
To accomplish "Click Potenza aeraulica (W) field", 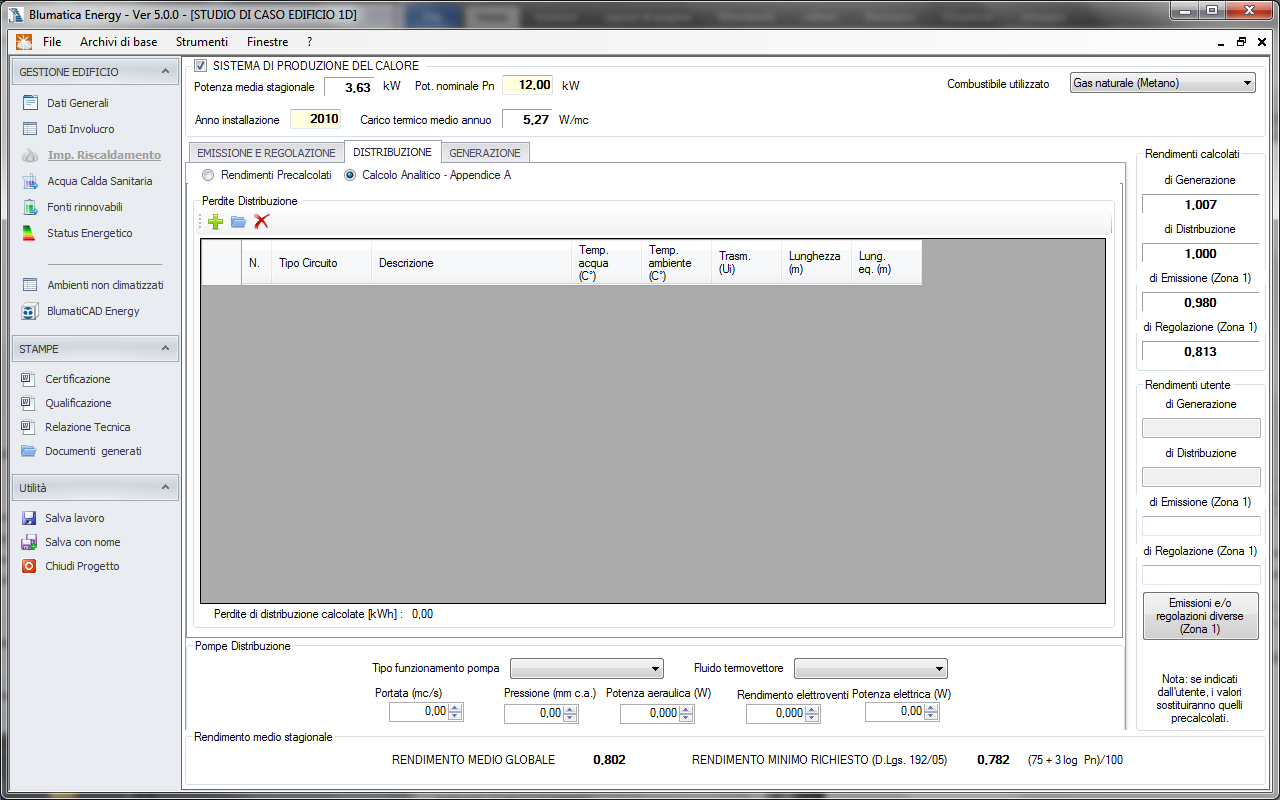I will 657,713.
